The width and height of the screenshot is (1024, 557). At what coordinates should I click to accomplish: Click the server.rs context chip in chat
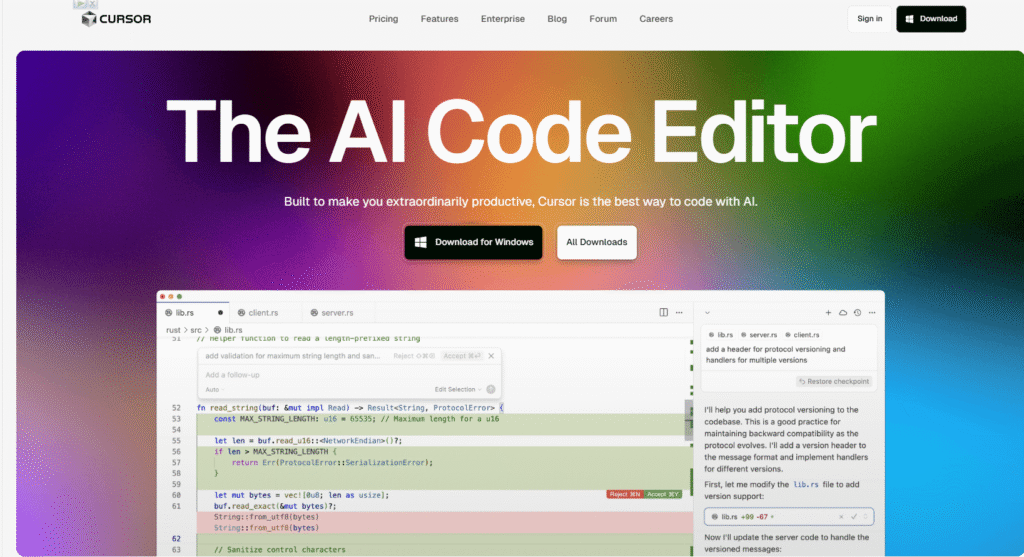click(759, 335)
